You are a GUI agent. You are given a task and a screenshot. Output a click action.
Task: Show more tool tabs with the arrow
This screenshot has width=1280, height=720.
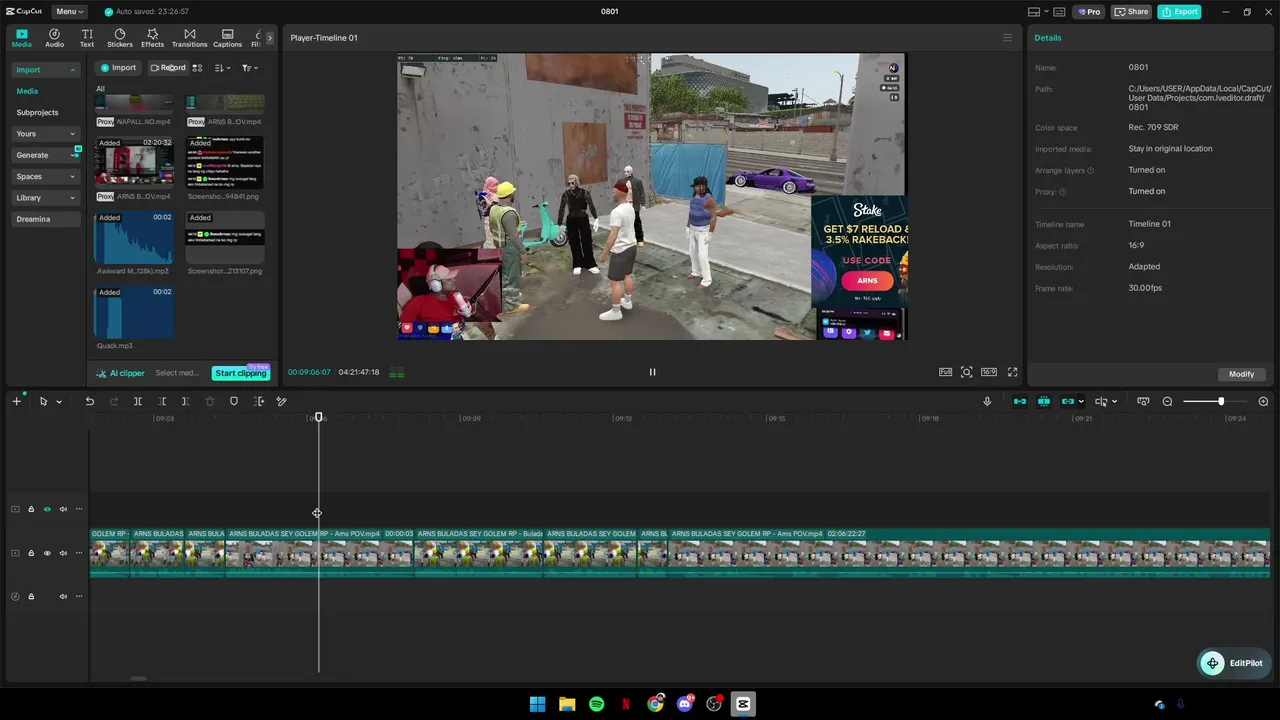pos(269,38)
